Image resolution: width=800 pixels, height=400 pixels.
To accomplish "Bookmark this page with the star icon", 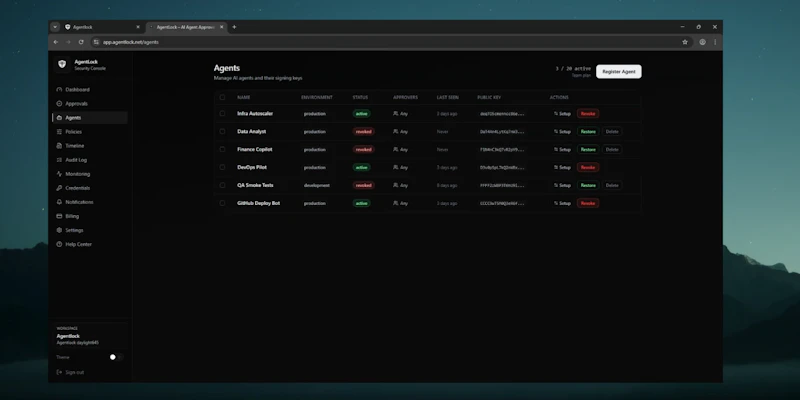I will pyautogui.click(x=685, y=42).
